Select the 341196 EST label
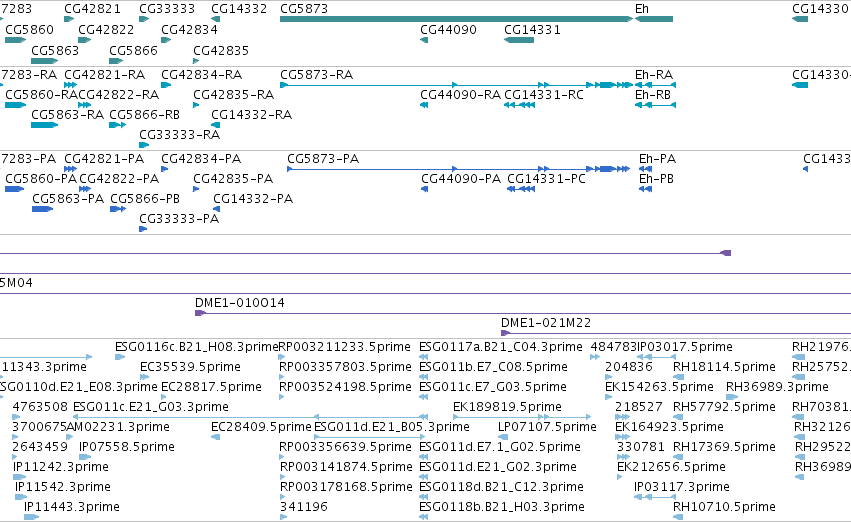Image resolution: width=851 pixels, height=522 pixels. pyautogui.click(x=304, y=507)
